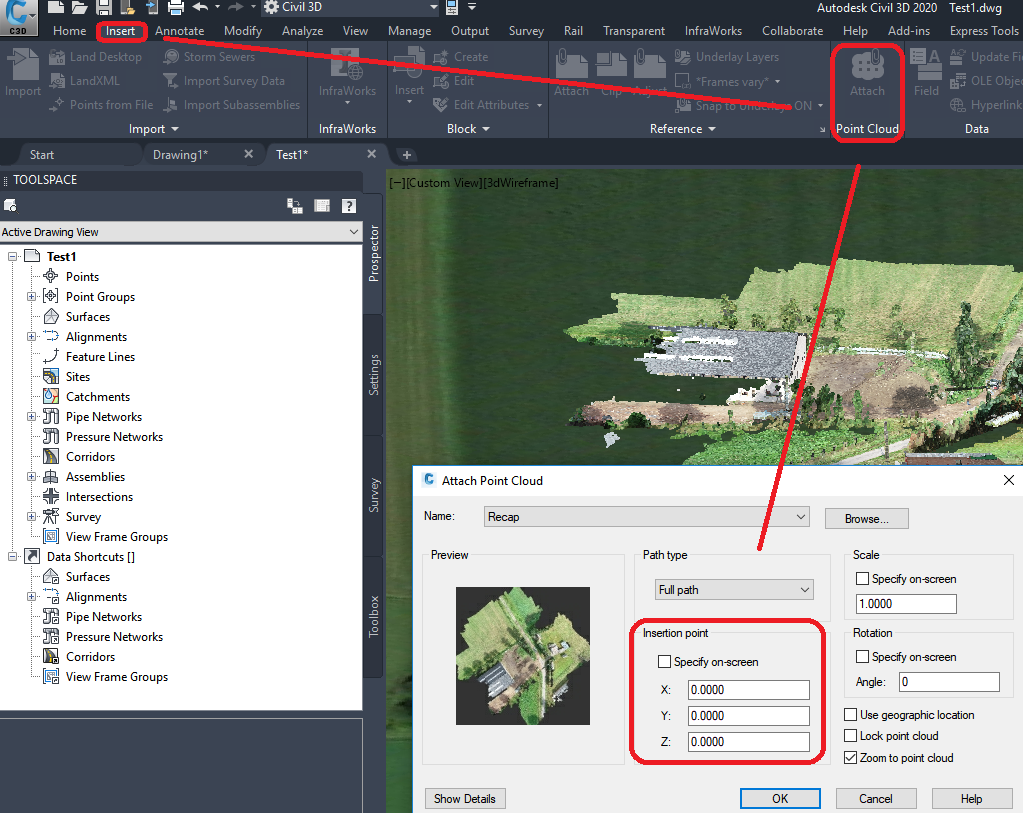Expand the Import panel dropdown
The height and width of the screenshot is (813, 1023).
point(153,129)
